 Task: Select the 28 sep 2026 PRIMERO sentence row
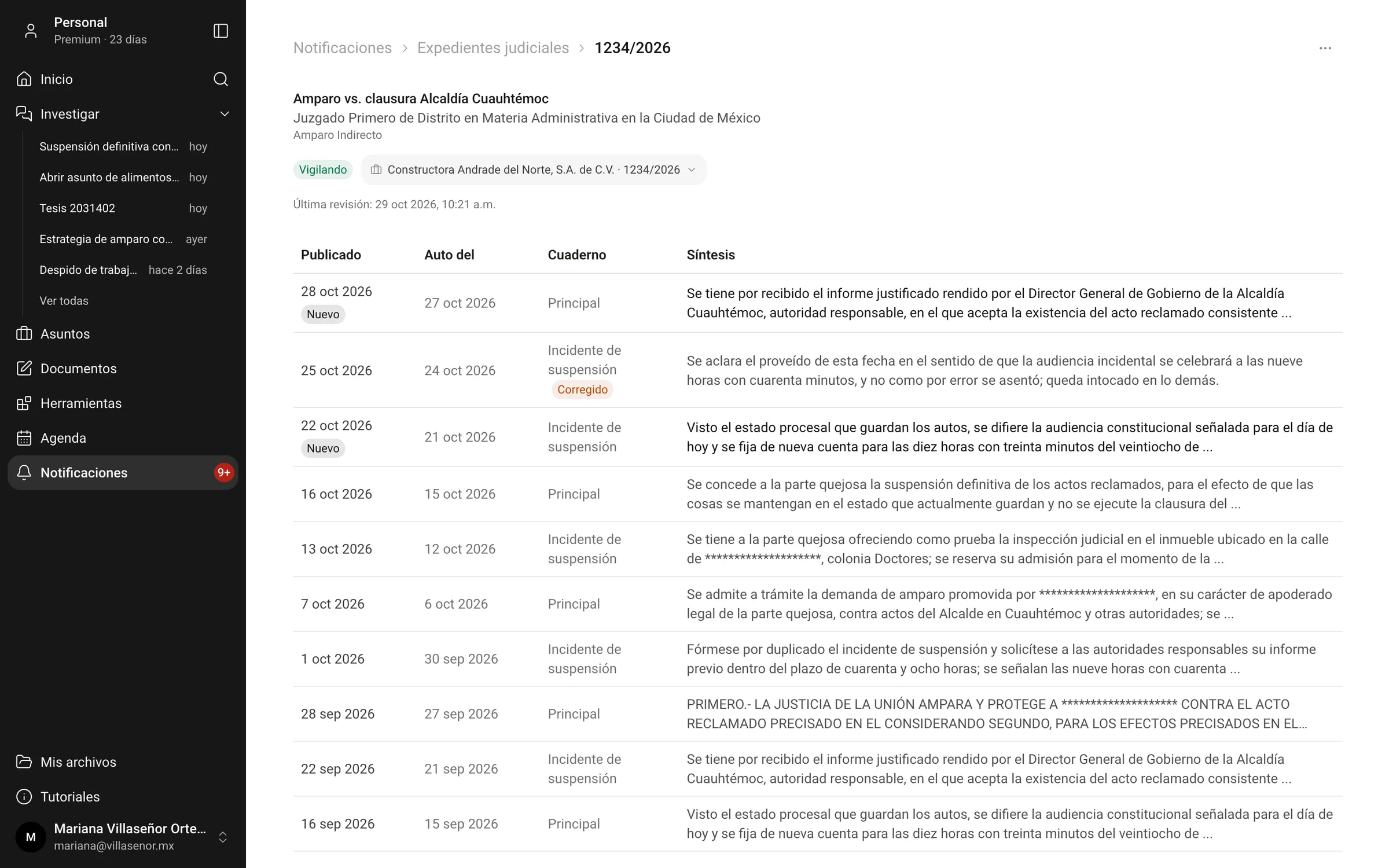tap(818, 714)
